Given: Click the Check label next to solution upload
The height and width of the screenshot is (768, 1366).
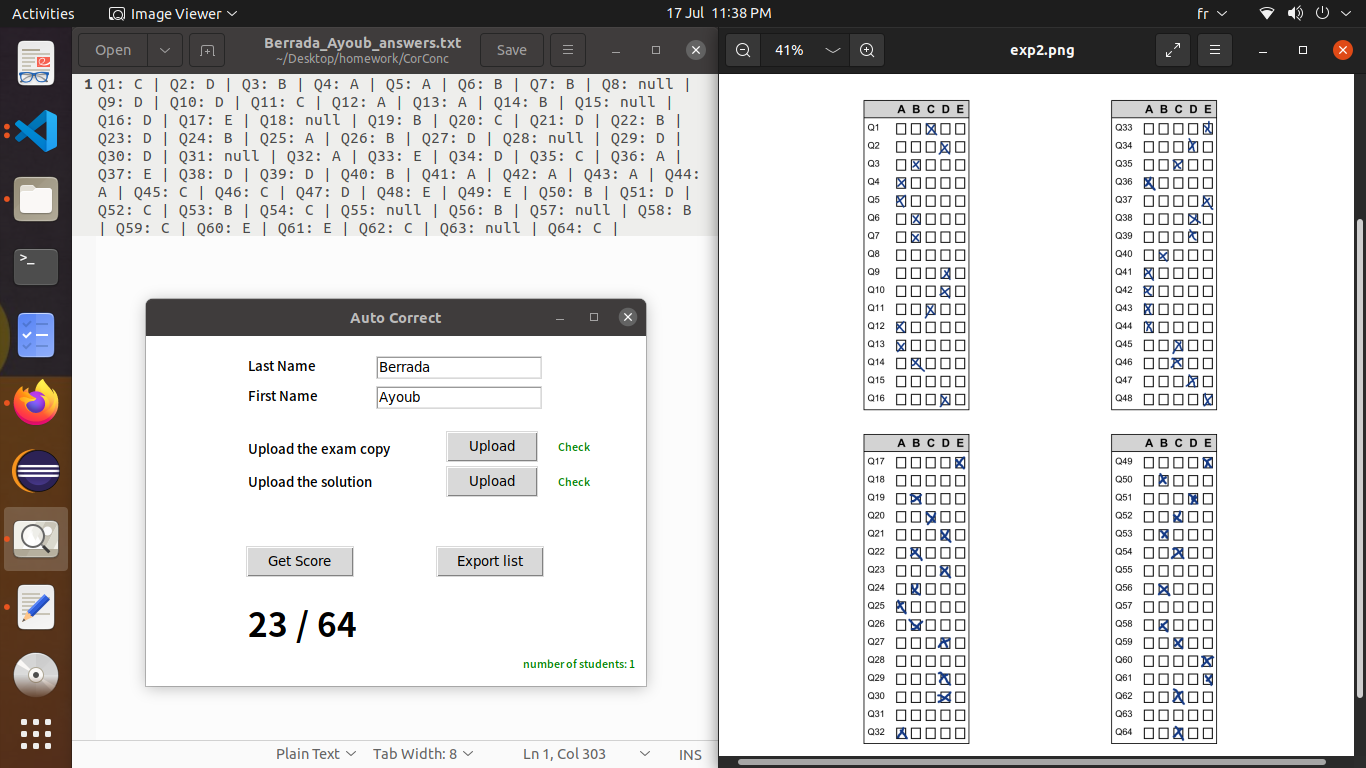Looking at the screenshot, I should coord(574,482).
